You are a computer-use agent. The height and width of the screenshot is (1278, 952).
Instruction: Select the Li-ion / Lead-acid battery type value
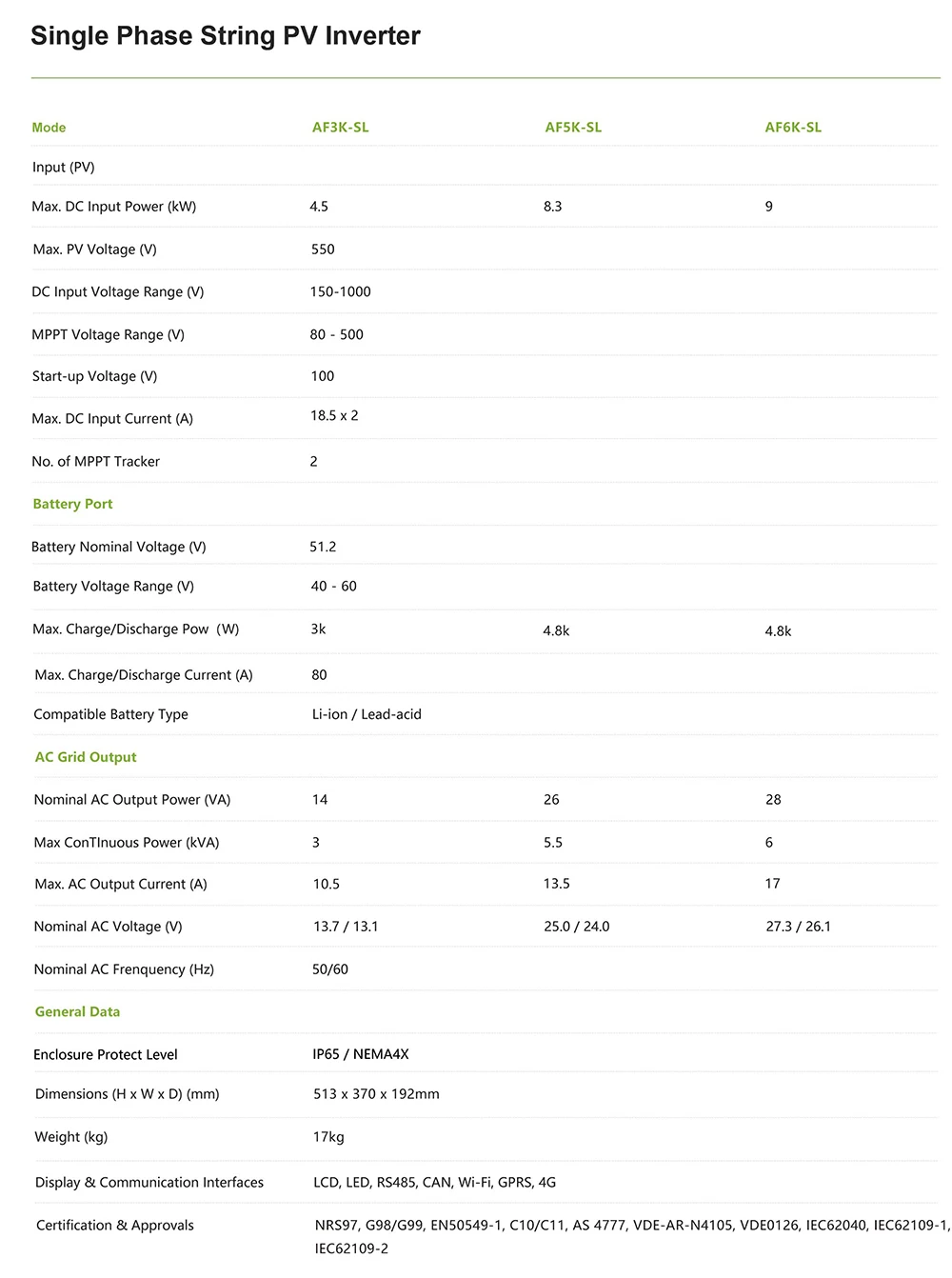coord(367,714)
